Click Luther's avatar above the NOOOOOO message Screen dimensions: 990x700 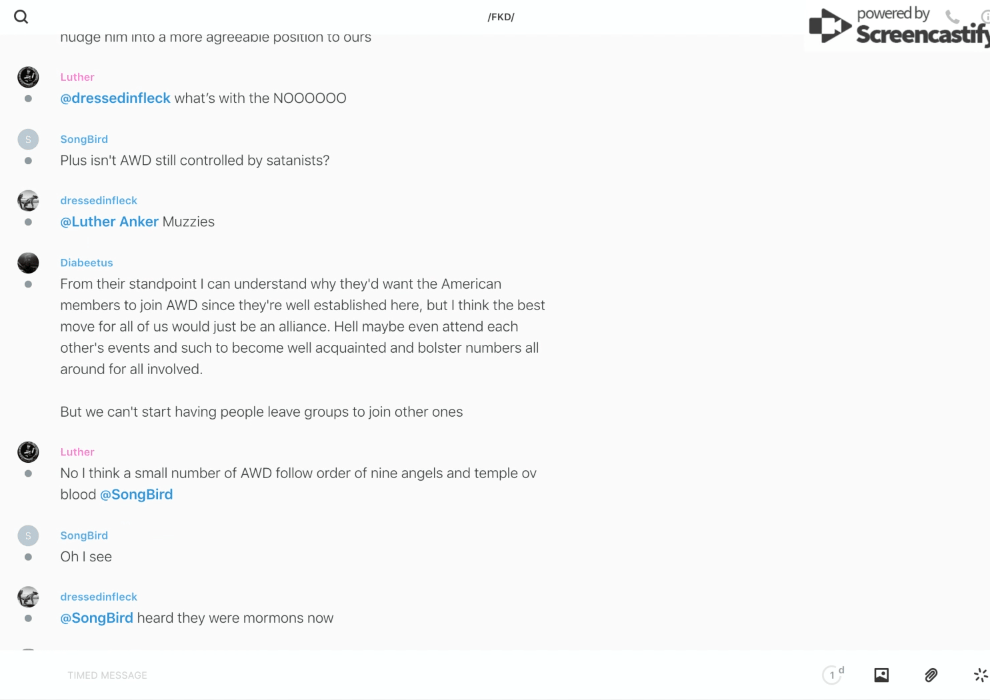tap(28, 77)
